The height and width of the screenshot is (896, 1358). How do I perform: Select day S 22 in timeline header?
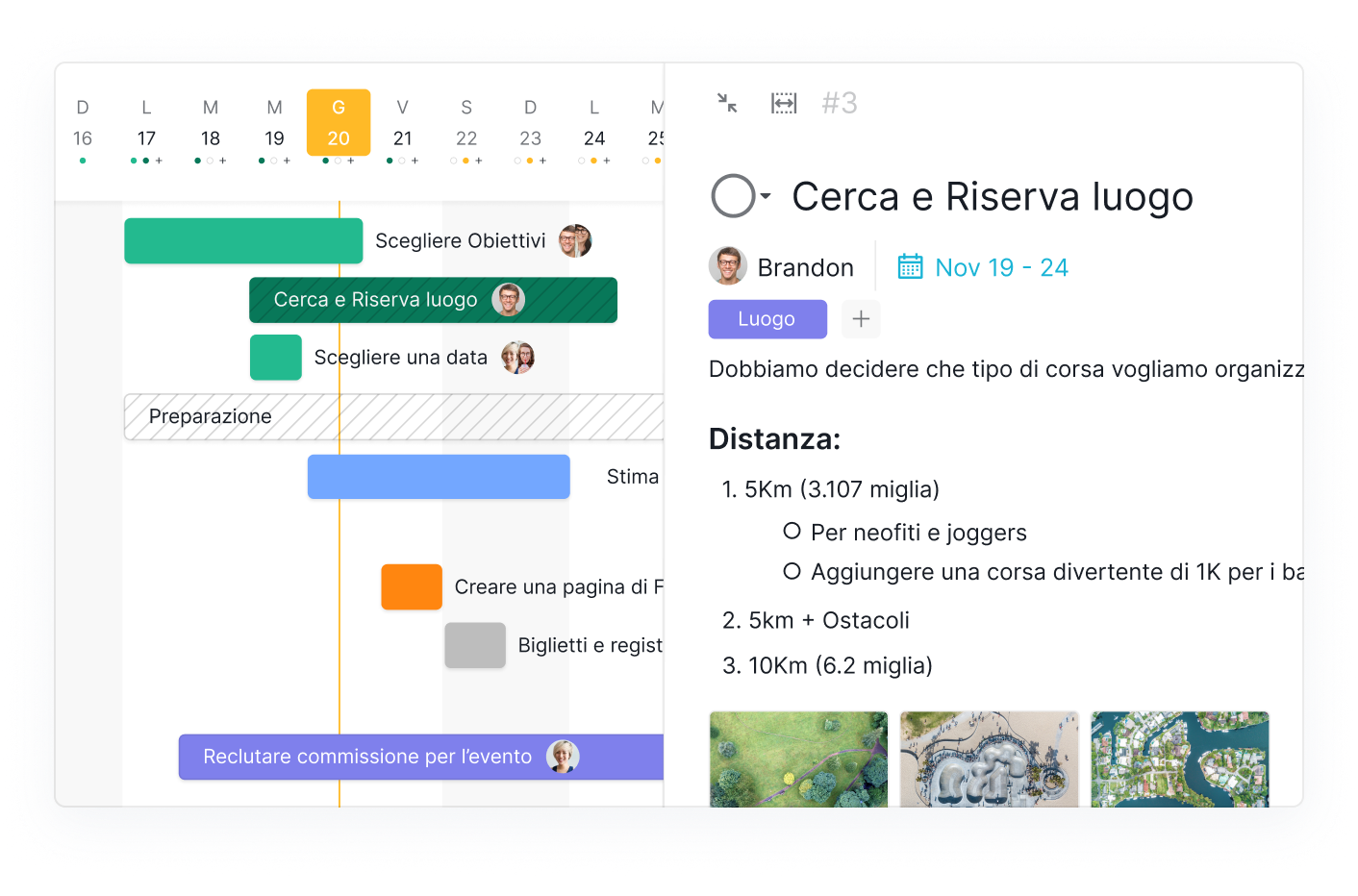click(x=466, y=123)
